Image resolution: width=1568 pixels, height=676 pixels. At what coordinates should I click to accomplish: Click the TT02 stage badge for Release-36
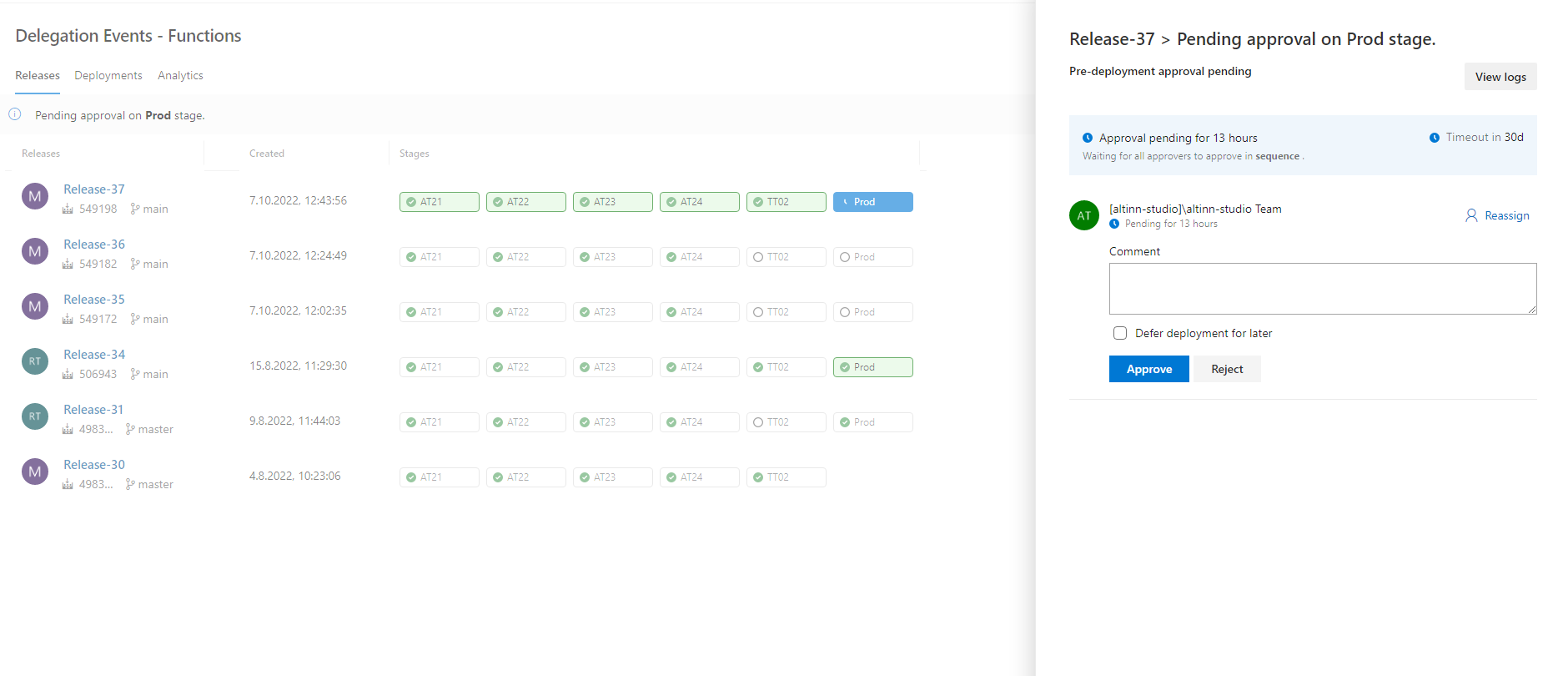coord(786,257)
